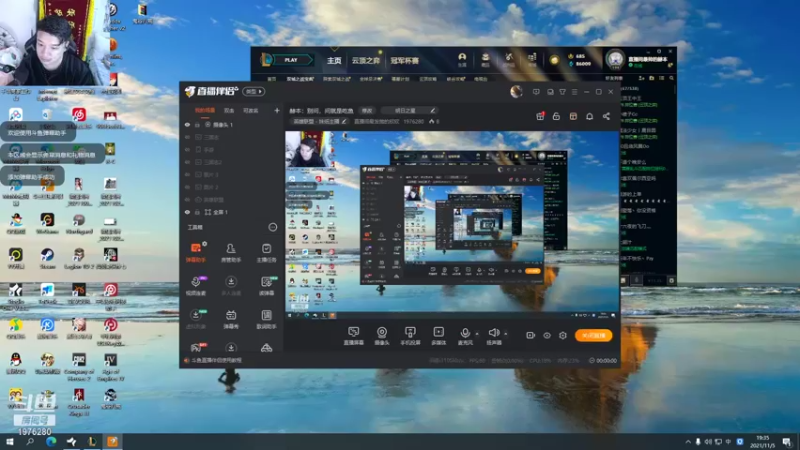Show the 手游 source via eye icon
The width and height of the screenshot is (800, 450).
[187, 149]
